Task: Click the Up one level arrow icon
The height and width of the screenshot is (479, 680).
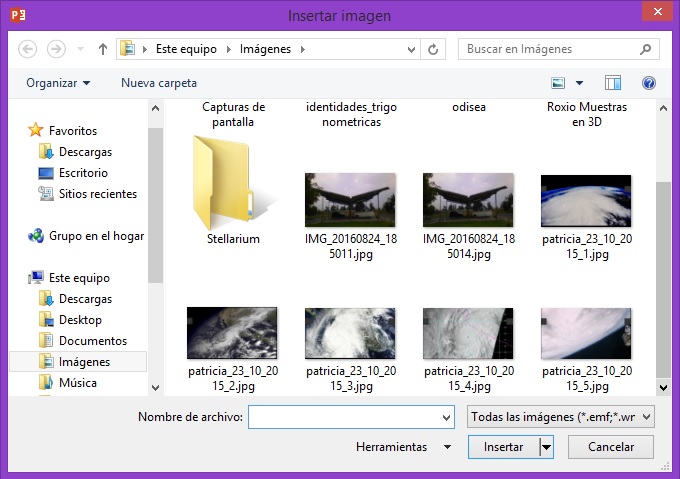Action: pos(103,49)
